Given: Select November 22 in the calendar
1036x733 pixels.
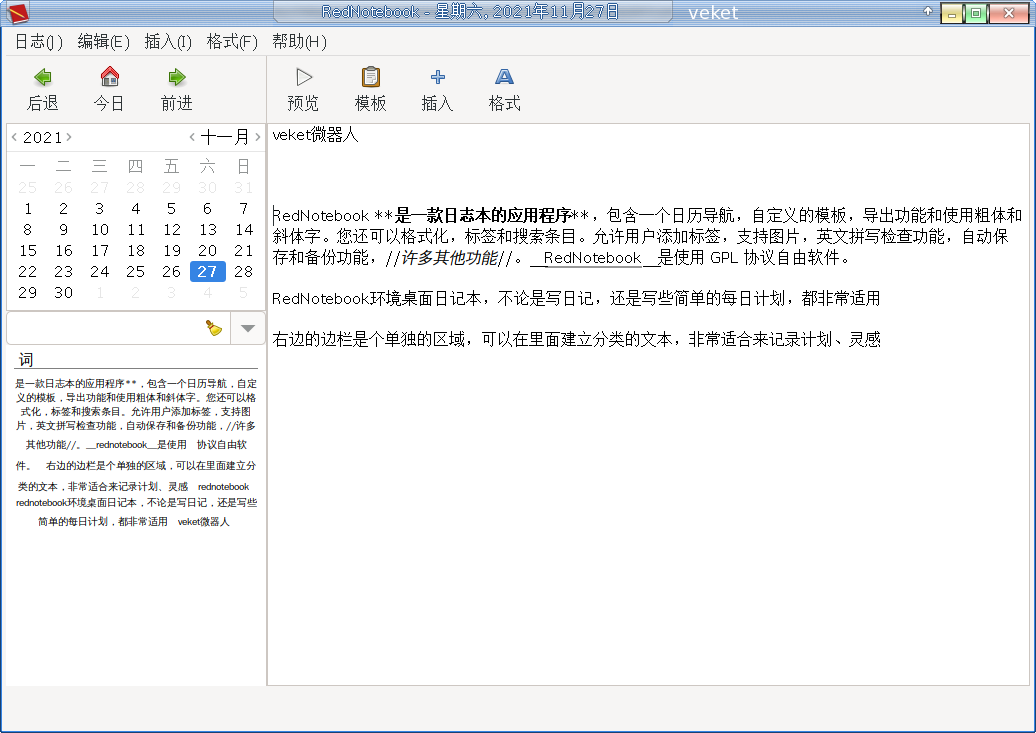Looking at the screenshot, I should [28, 272].
